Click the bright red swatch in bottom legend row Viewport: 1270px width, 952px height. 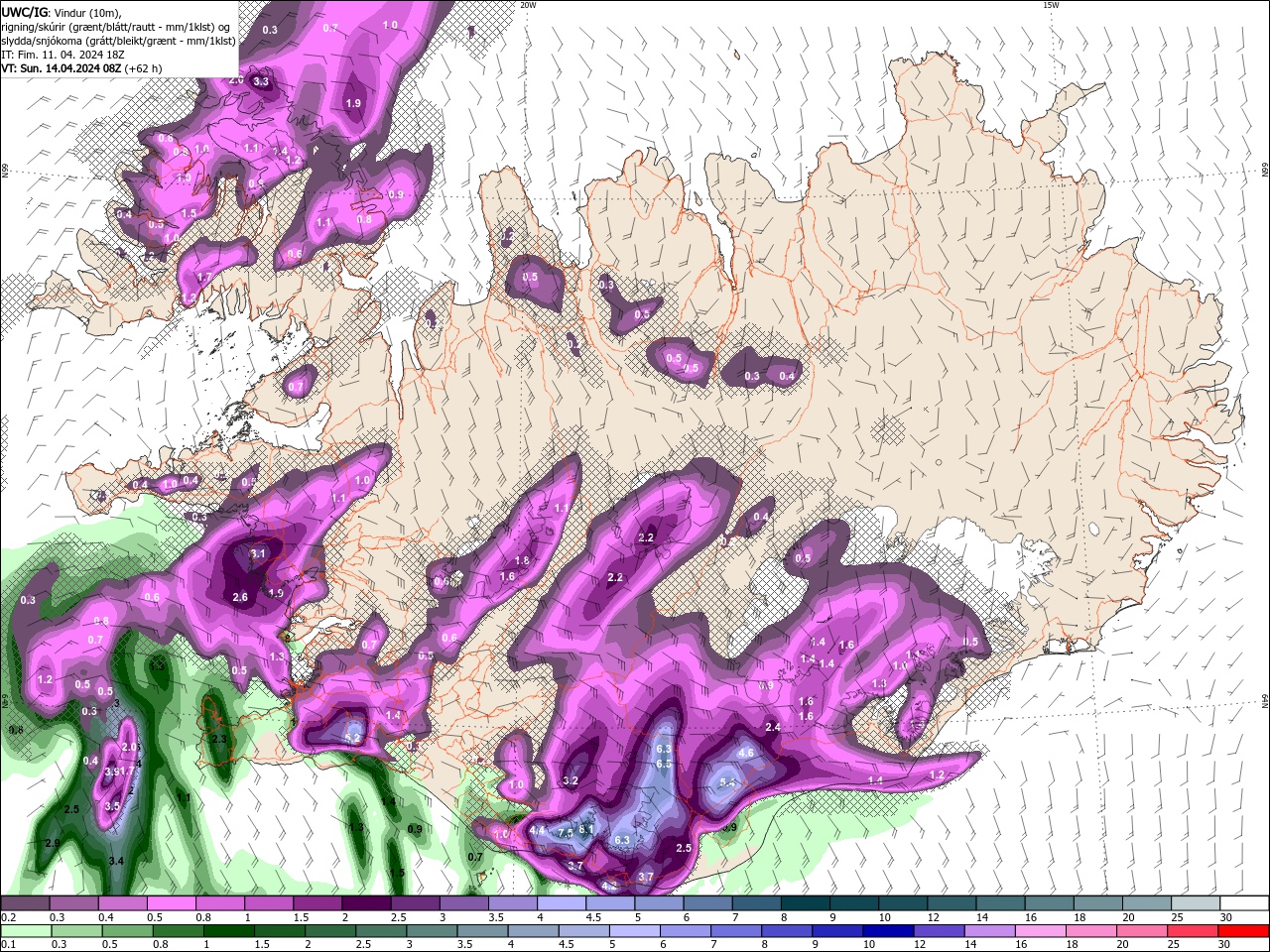[x=1244, y=931]
